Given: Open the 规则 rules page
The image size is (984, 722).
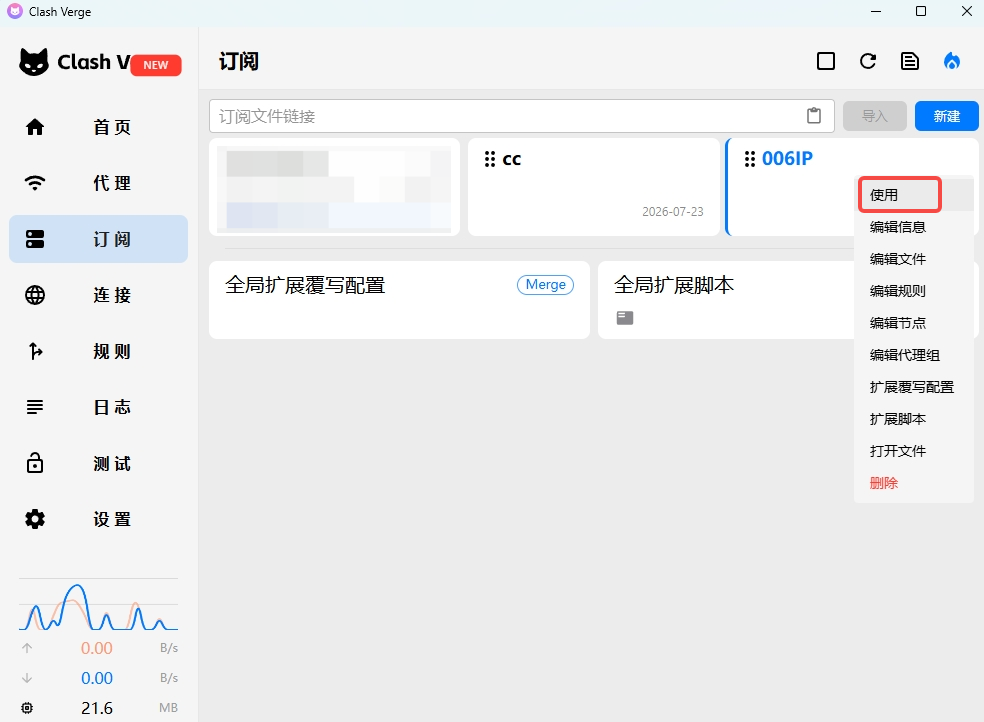Looking at the screenshot, I should 98,351.
